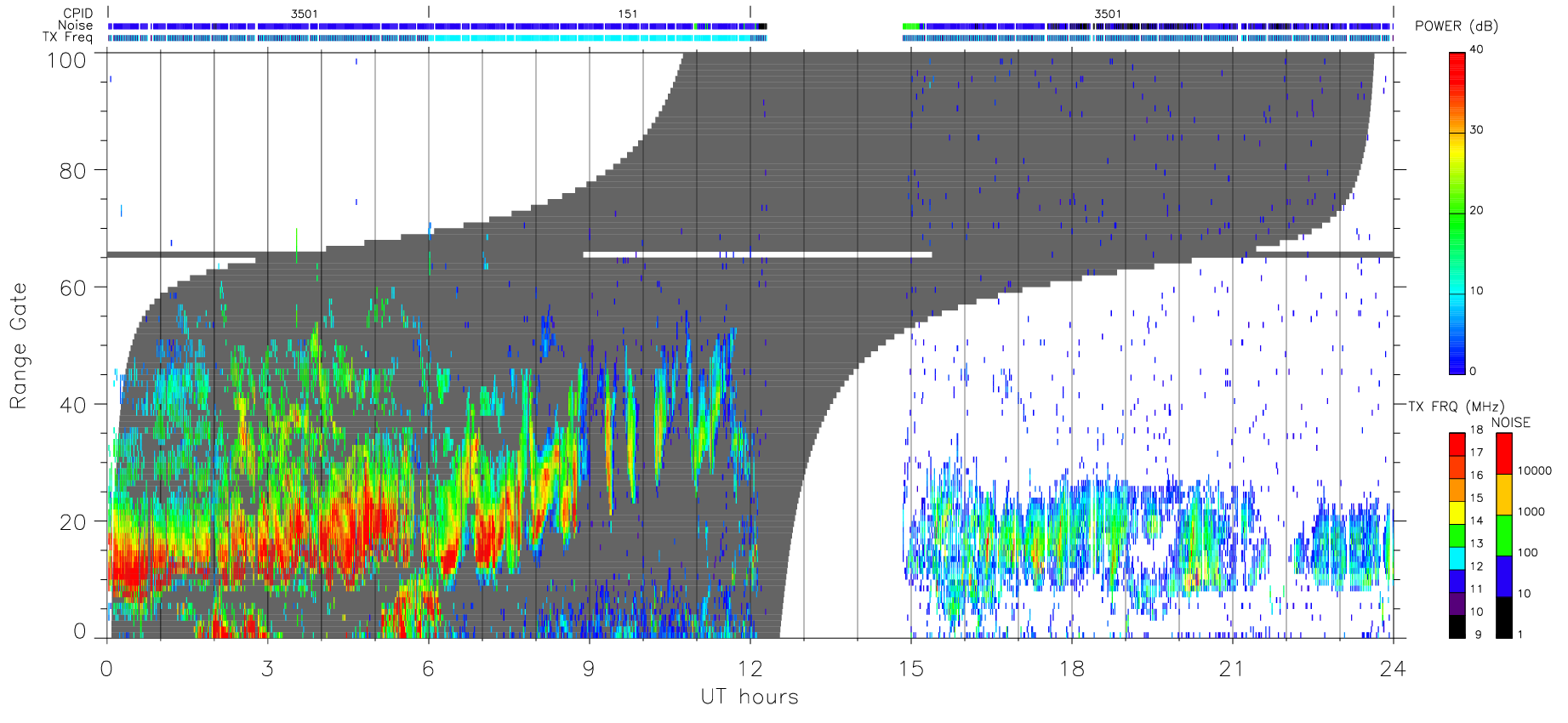The image size is (1568, 723).
Task: Click the noise legend value '1000'
Action: click(1531, 511)
